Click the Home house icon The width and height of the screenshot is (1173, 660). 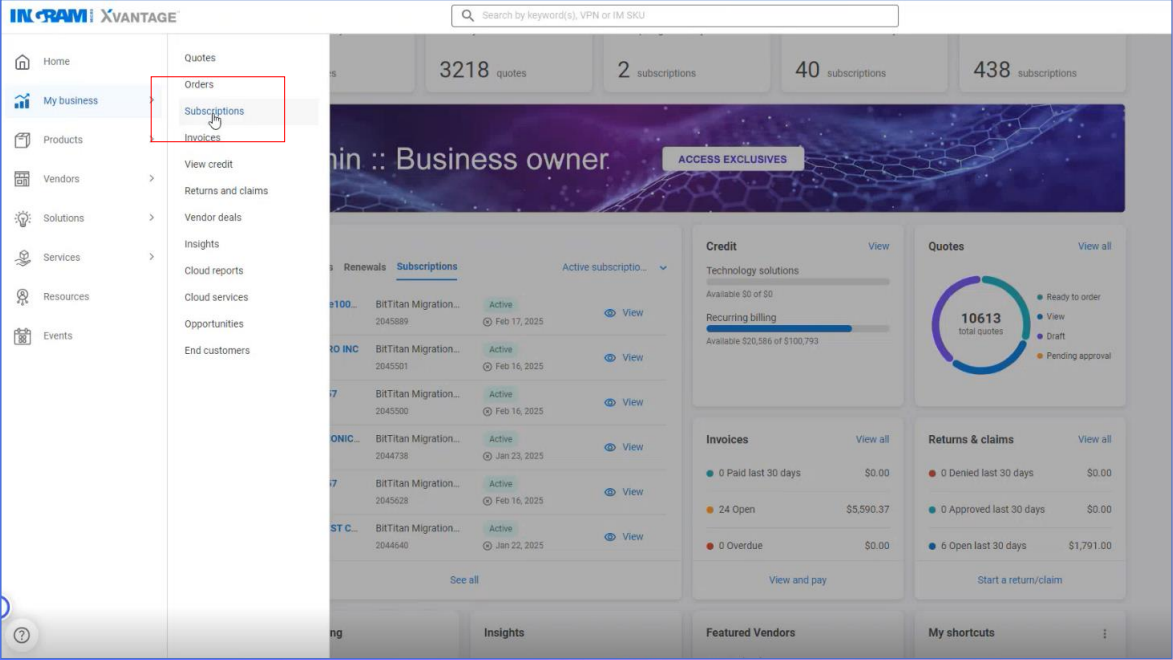(22, 61)
